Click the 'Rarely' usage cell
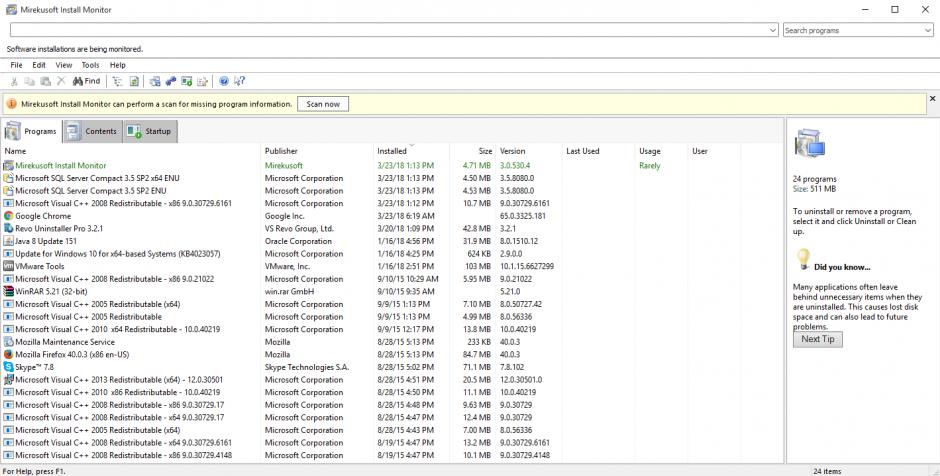The image size is (940, 476). click(650, 165)
